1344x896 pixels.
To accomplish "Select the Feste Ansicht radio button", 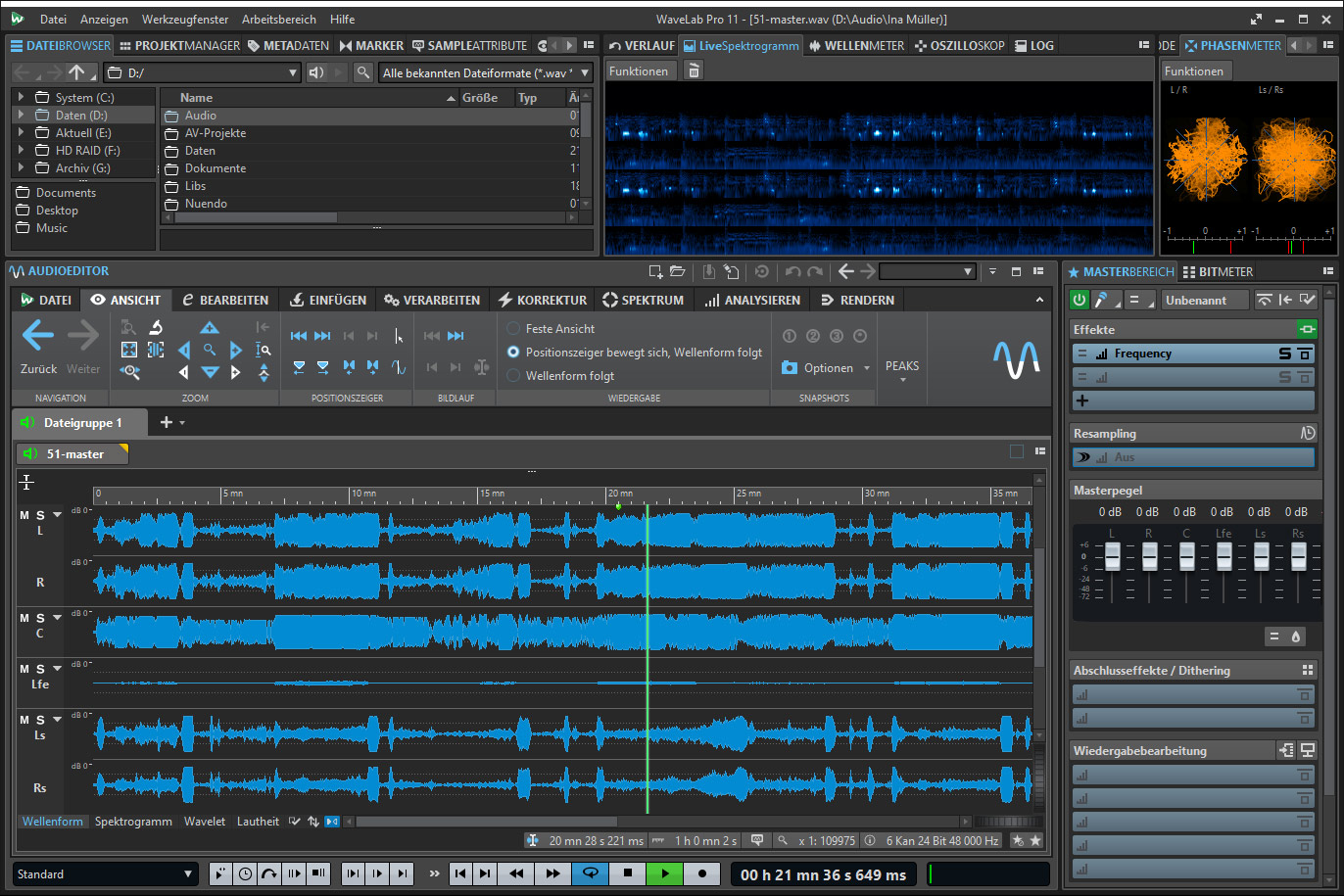I will point(513,329).
